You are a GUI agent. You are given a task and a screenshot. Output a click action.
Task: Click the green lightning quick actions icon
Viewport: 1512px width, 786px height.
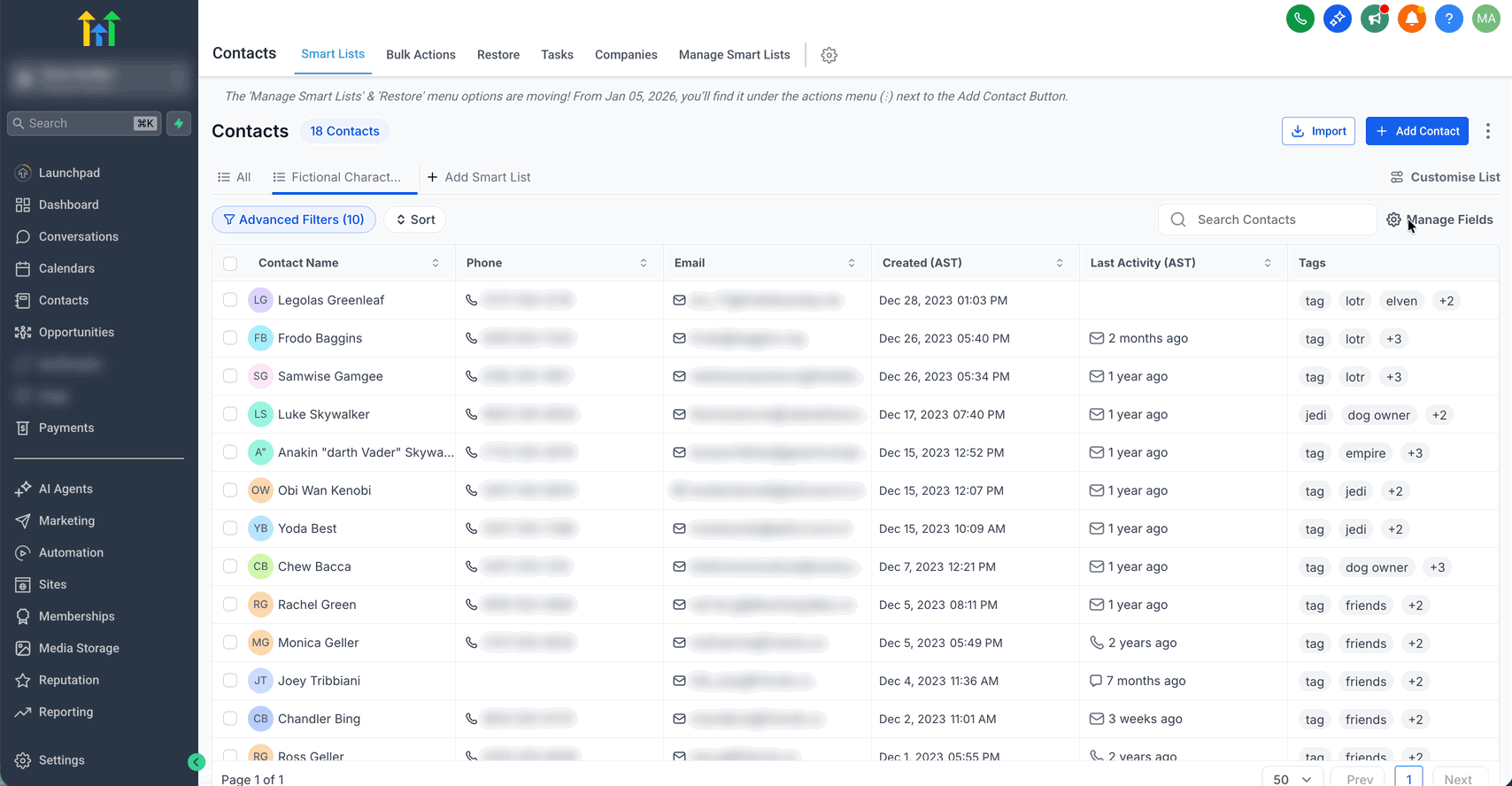click(x=179, y=123)
